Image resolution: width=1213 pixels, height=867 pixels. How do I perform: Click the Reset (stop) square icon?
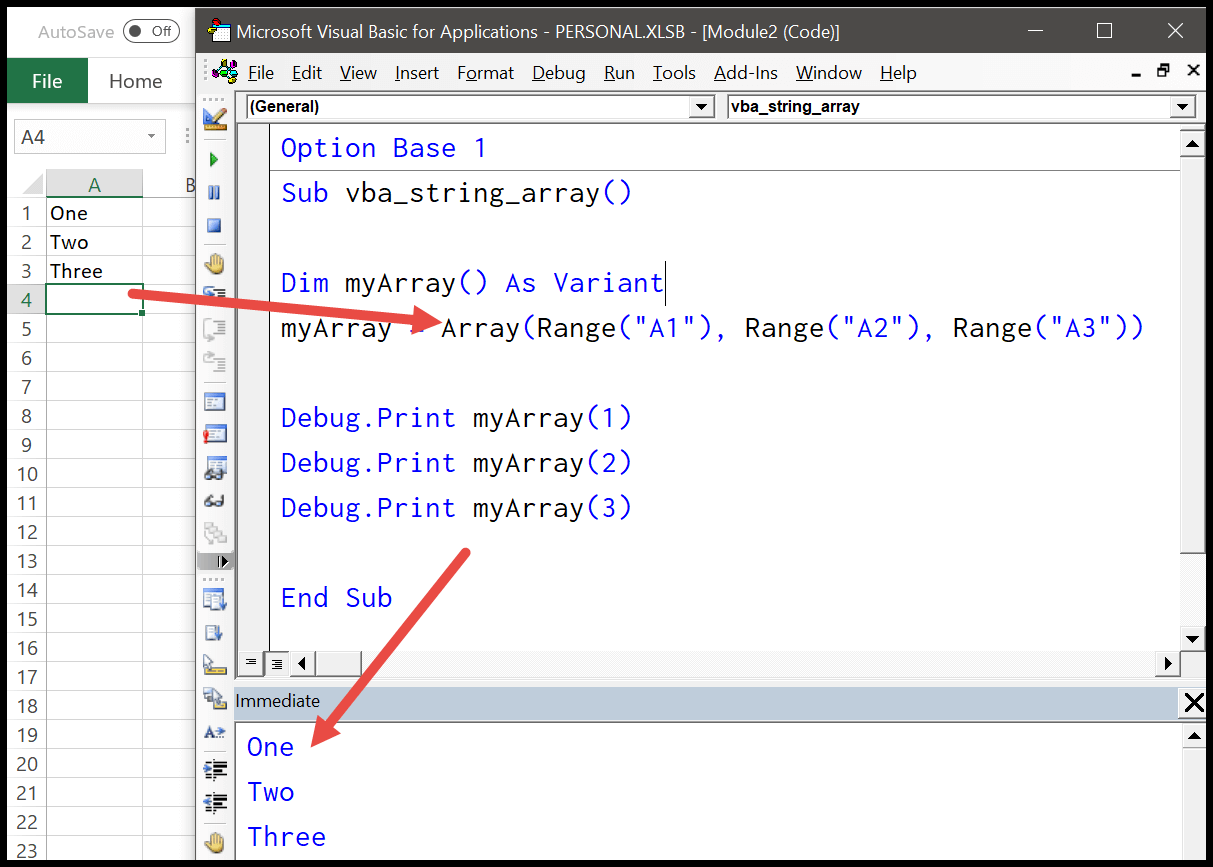click(214, 226)
